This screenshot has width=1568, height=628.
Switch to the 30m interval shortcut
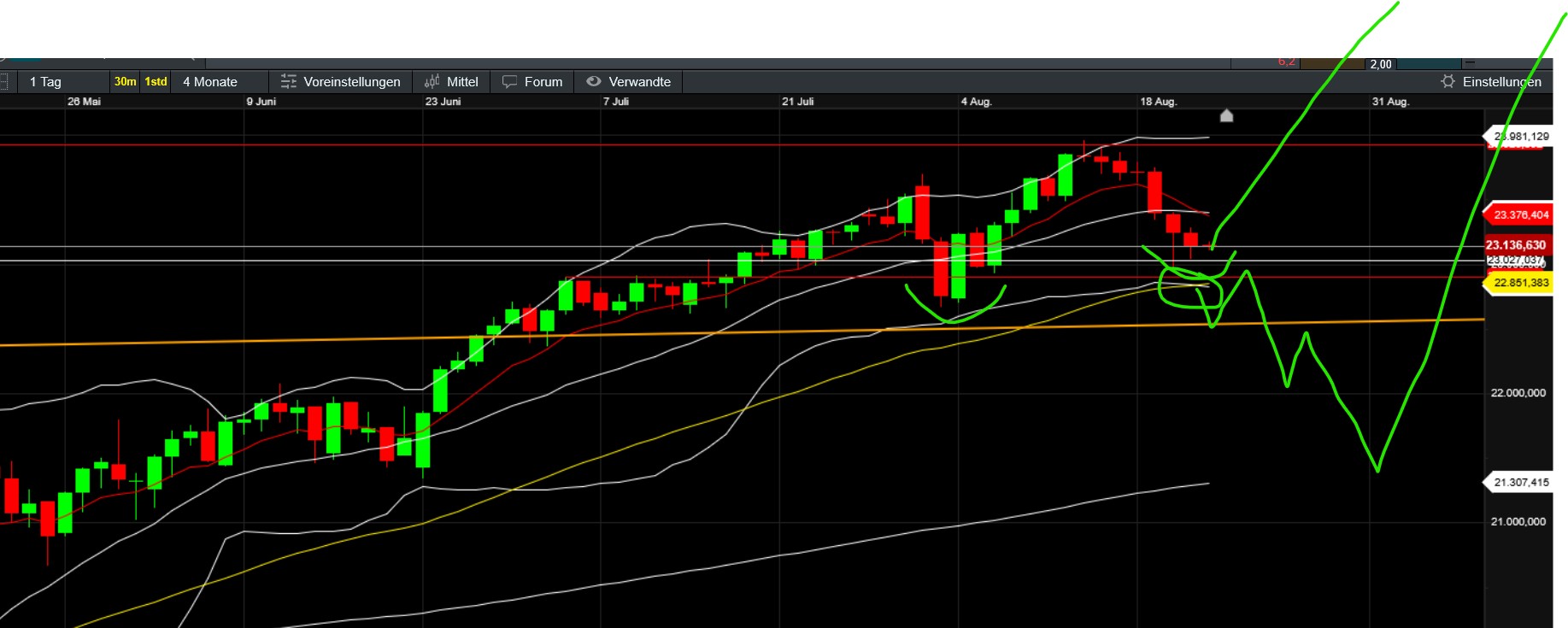pos(125,82)
